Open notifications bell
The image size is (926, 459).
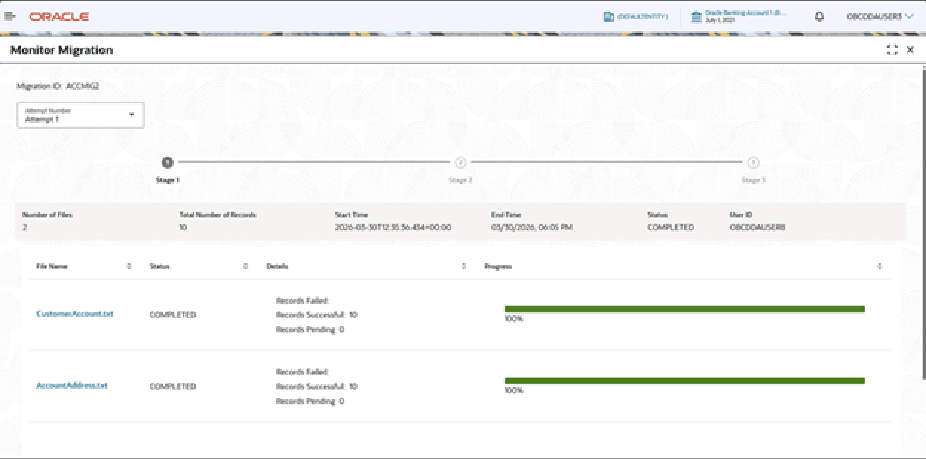coord(819,17)
